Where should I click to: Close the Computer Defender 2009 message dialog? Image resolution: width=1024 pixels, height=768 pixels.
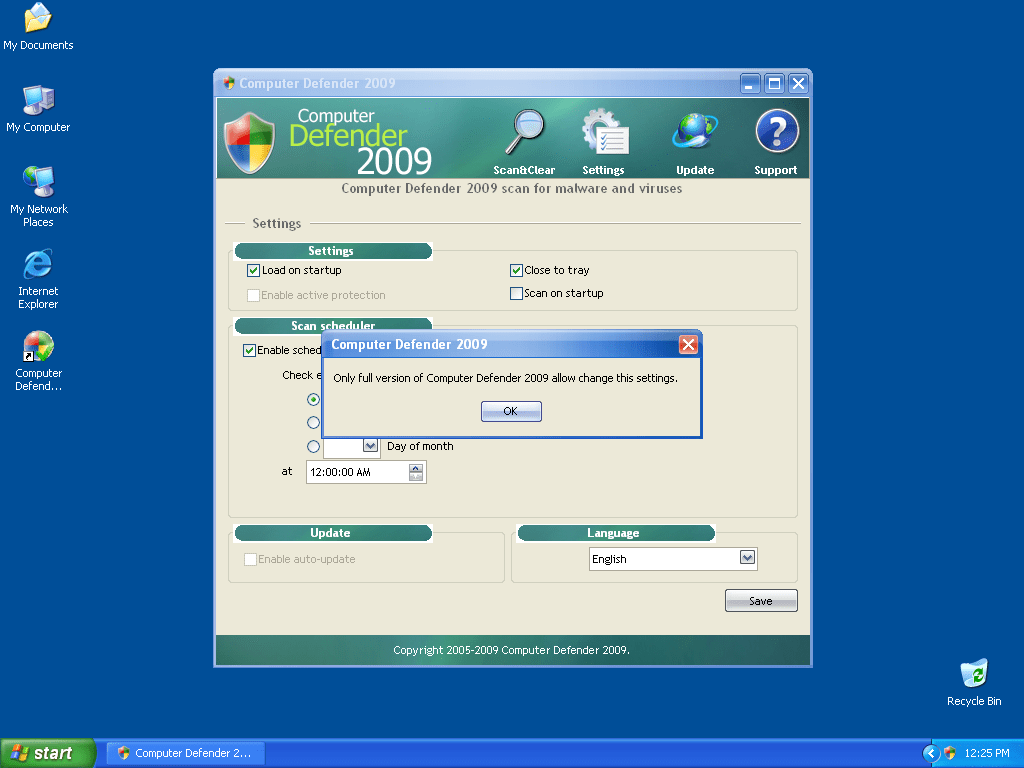[x=688, y=345]
